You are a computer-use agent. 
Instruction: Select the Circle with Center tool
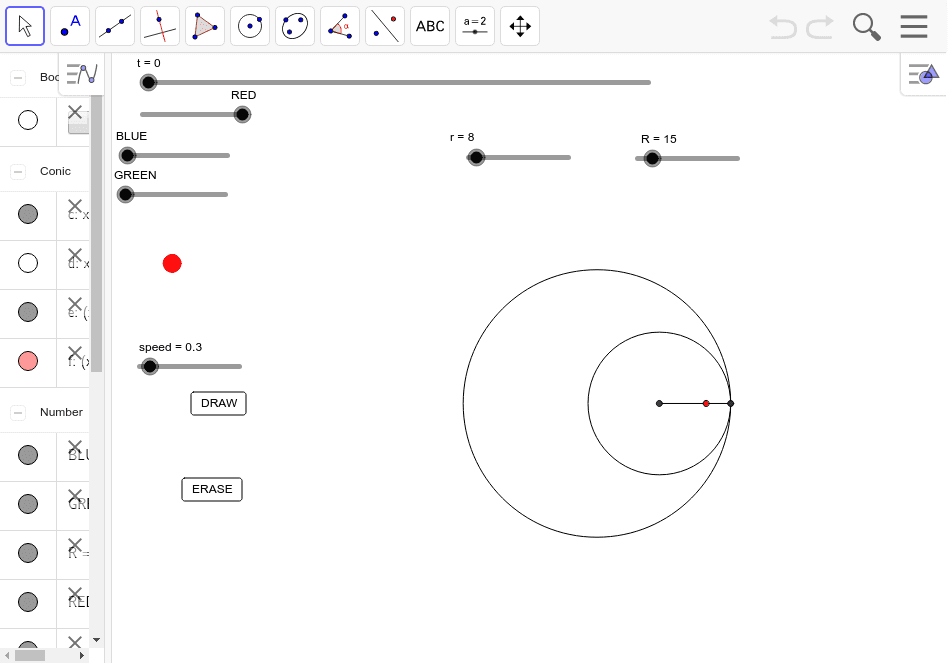249,25
